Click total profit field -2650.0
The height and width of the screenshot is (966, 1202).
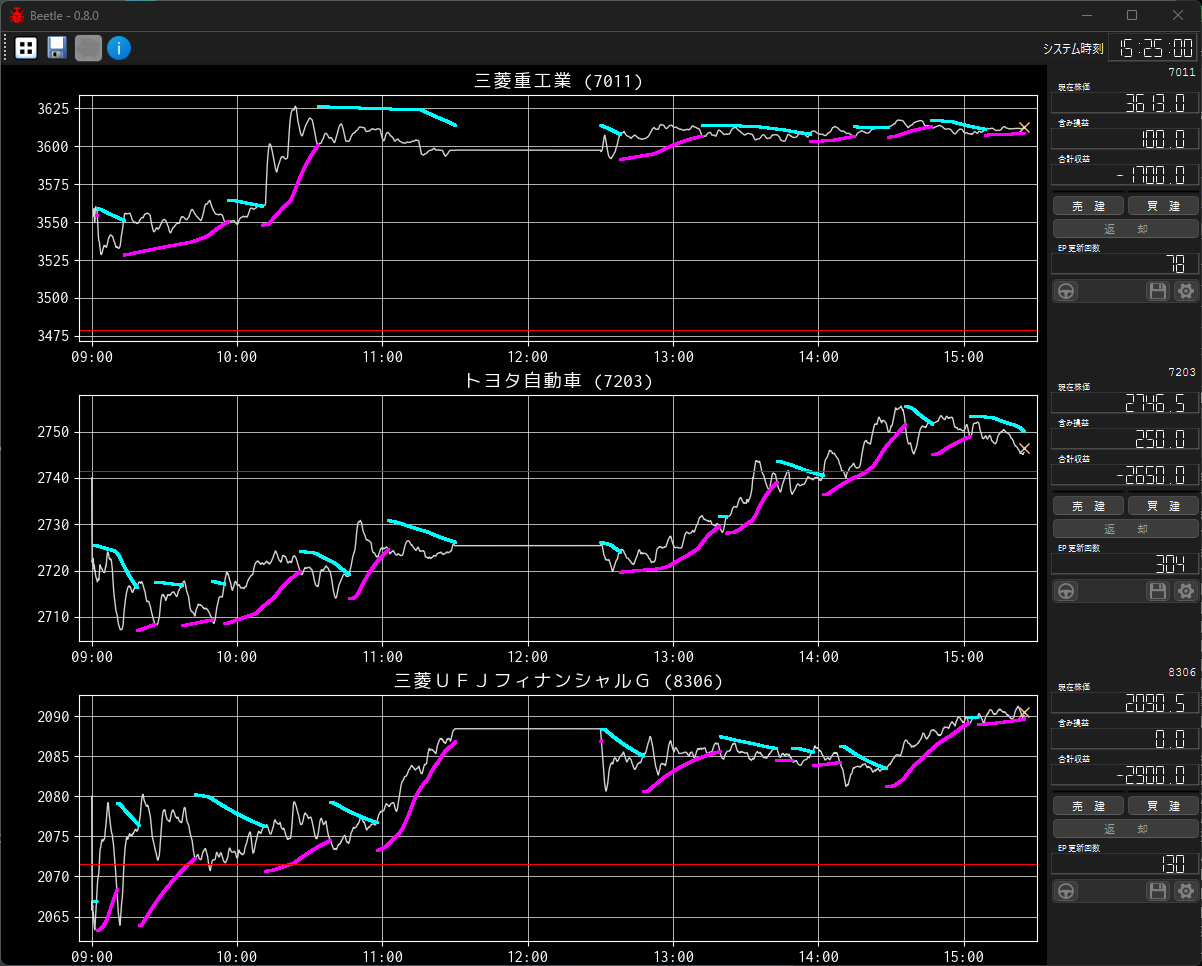pos(1124,475)
